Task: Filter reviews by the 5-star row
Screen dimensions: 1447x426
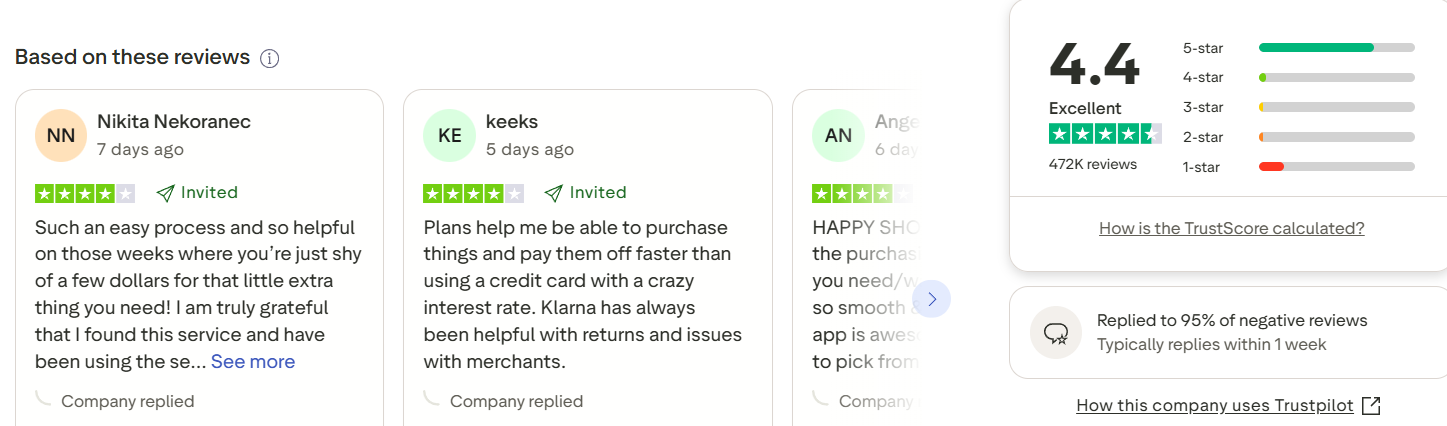Action: (x=1298, y=48)
